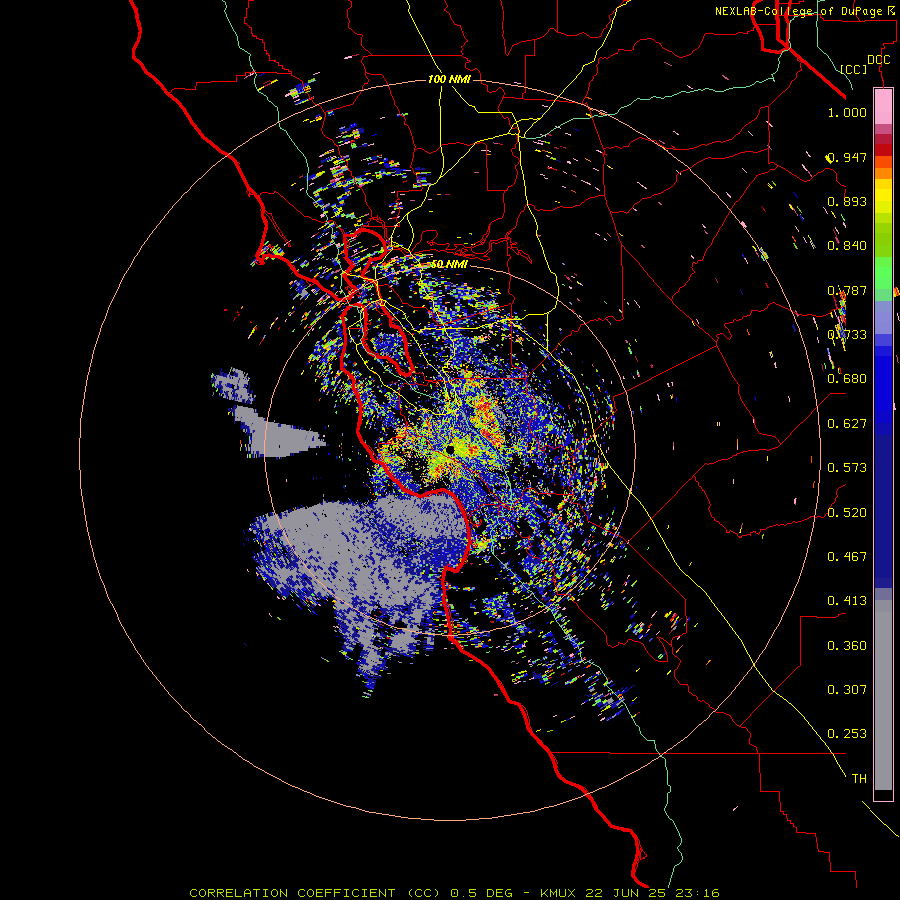Select the 0.627 scale value

[x=847, y=424]
